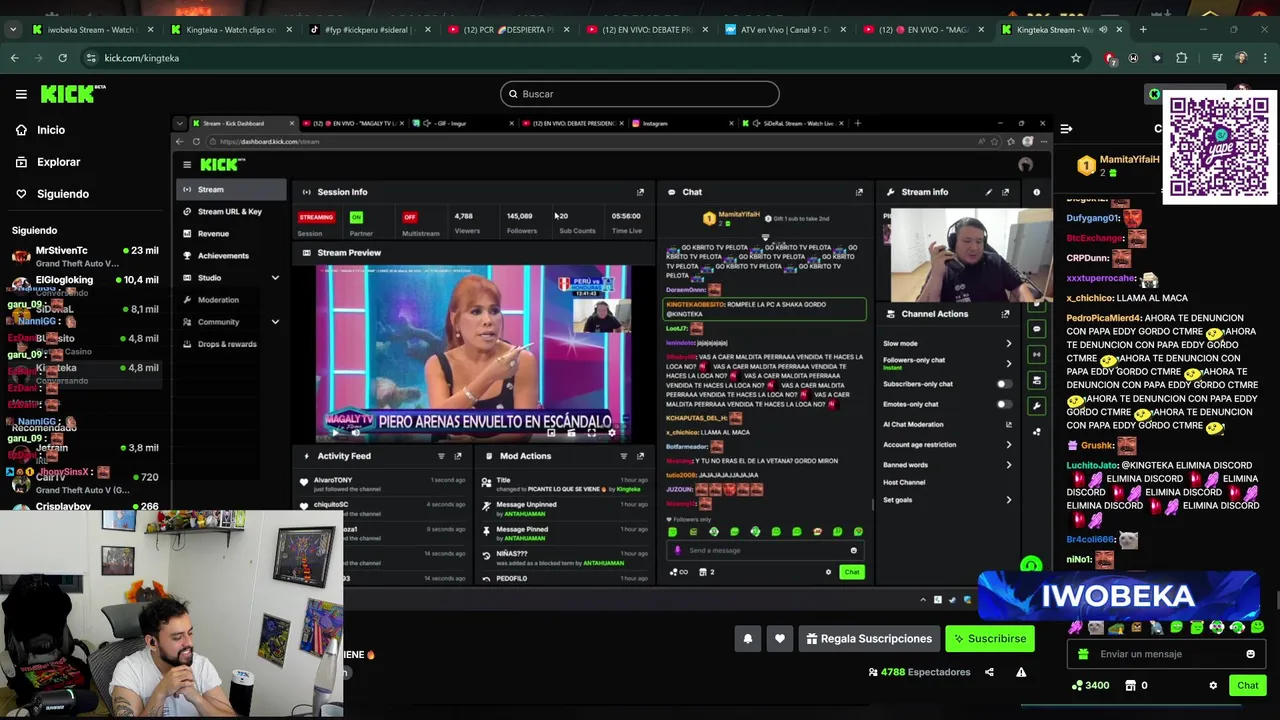Open the Kick hamburger menu
Screen dimensions: 1280x720
coord(21,94)
